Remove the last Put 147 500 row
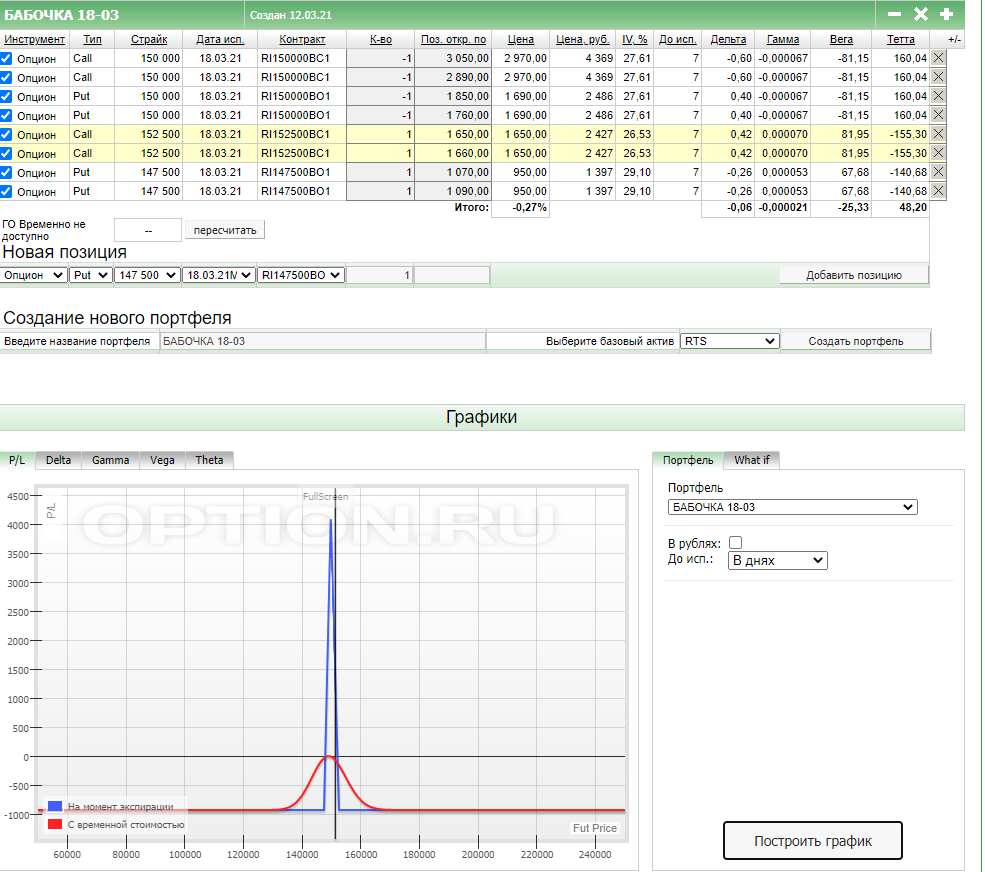The height and width of the screenshot is (872, 985). [938, 191]
